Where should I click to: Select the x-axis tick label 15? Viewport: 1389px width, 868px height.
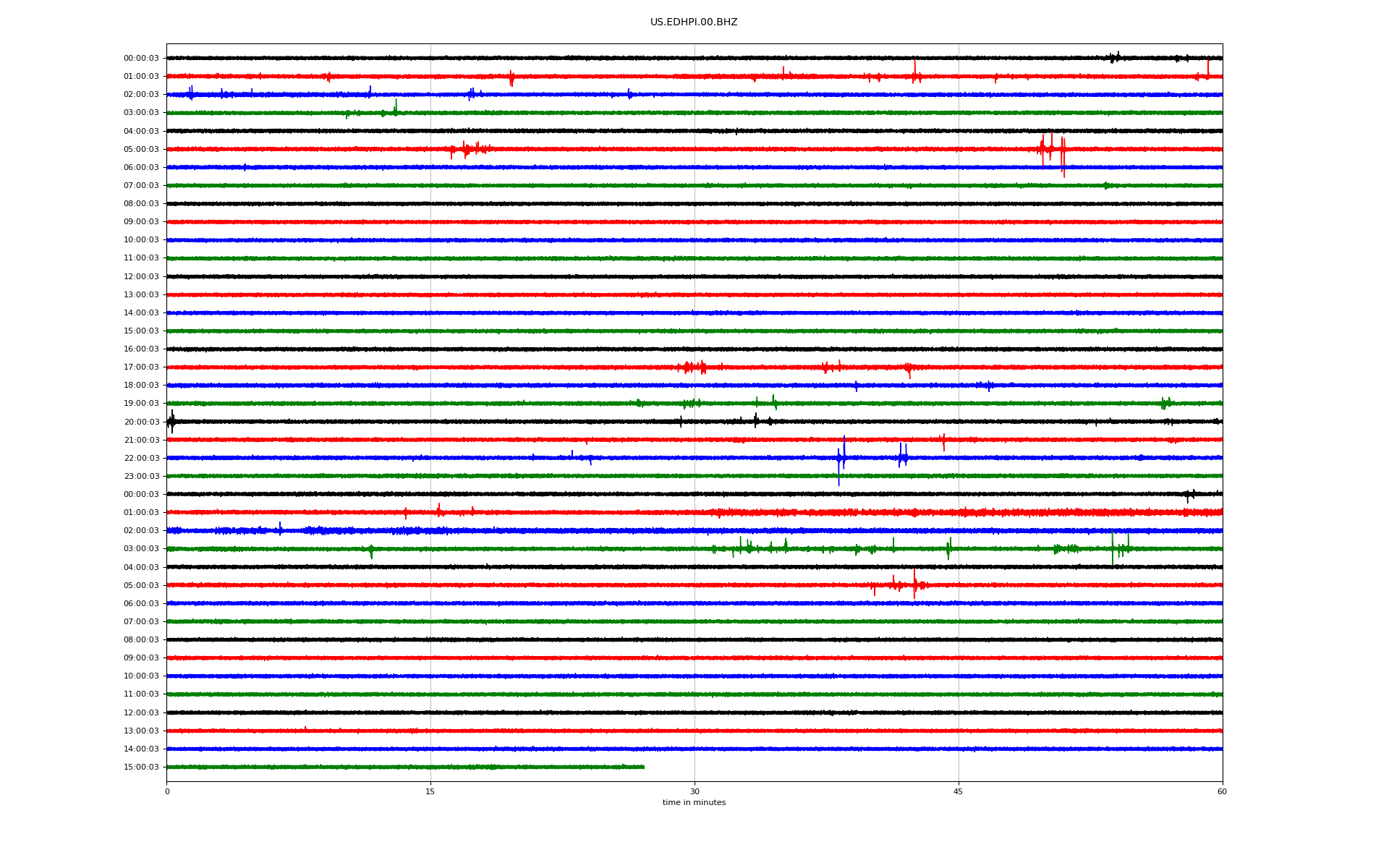(430, 791)
